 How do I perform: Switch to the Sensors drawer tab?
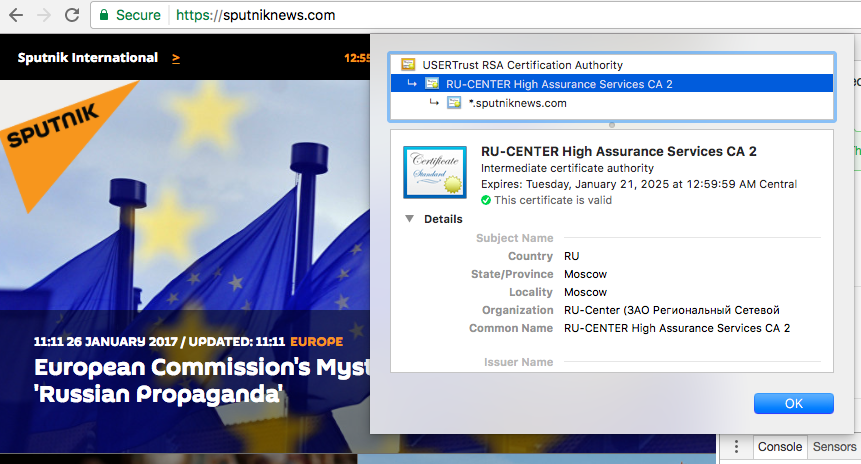click(x=833, y=447)
